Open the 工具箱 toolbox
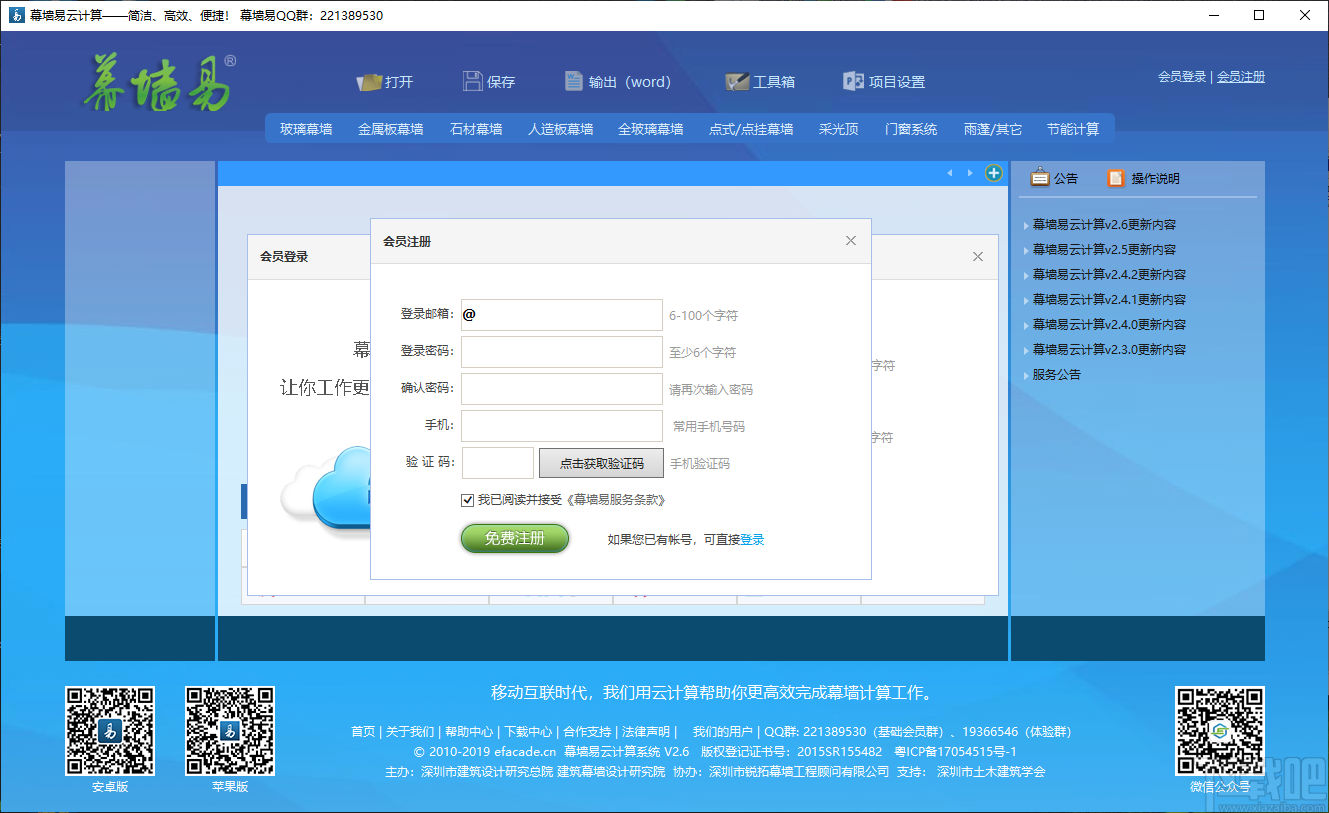The width and height of the screenshot is (1329, 813). click(x=760, y=82)
